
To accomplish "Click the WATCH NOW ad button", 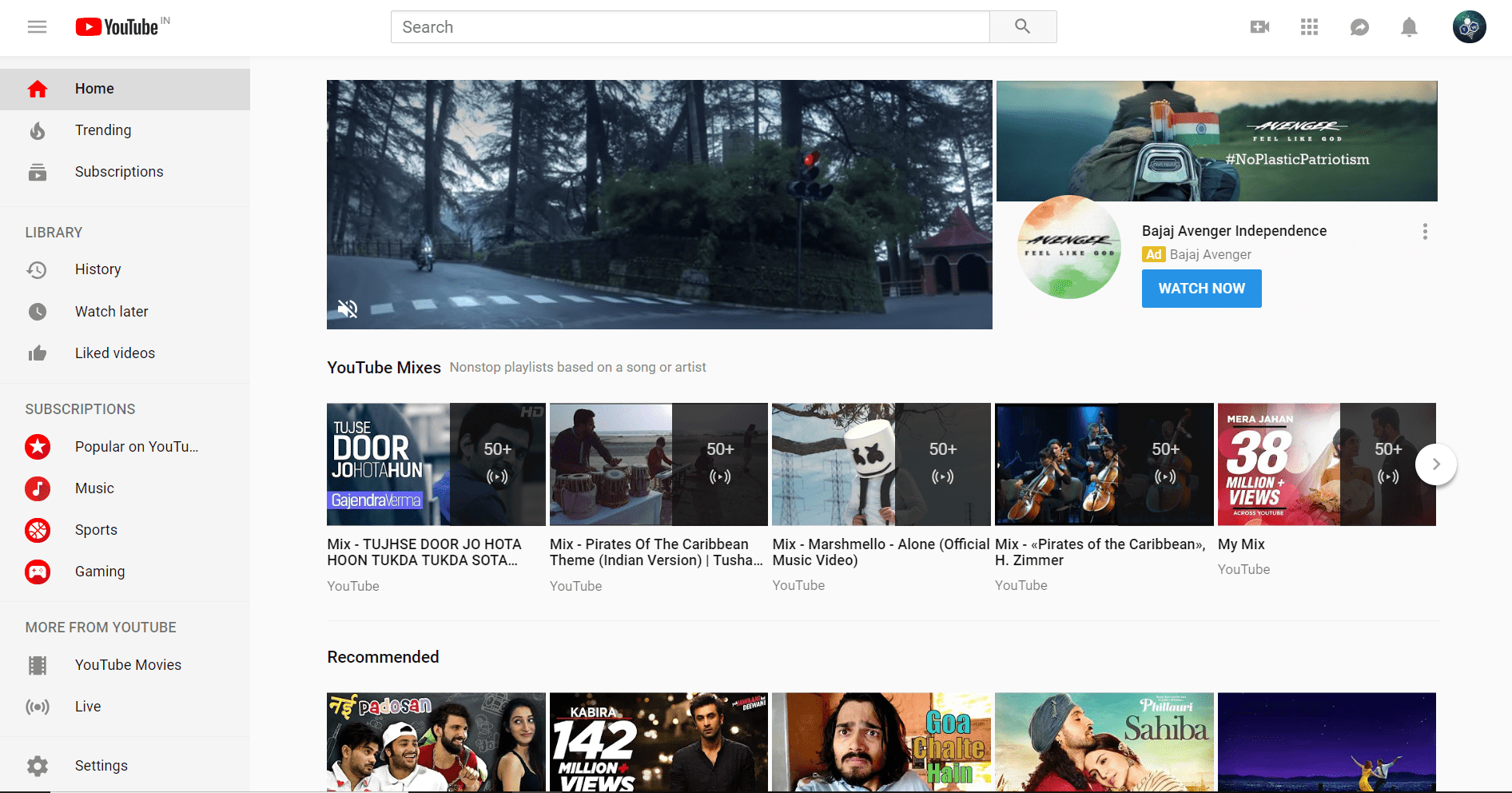I will pos(1201,289).
